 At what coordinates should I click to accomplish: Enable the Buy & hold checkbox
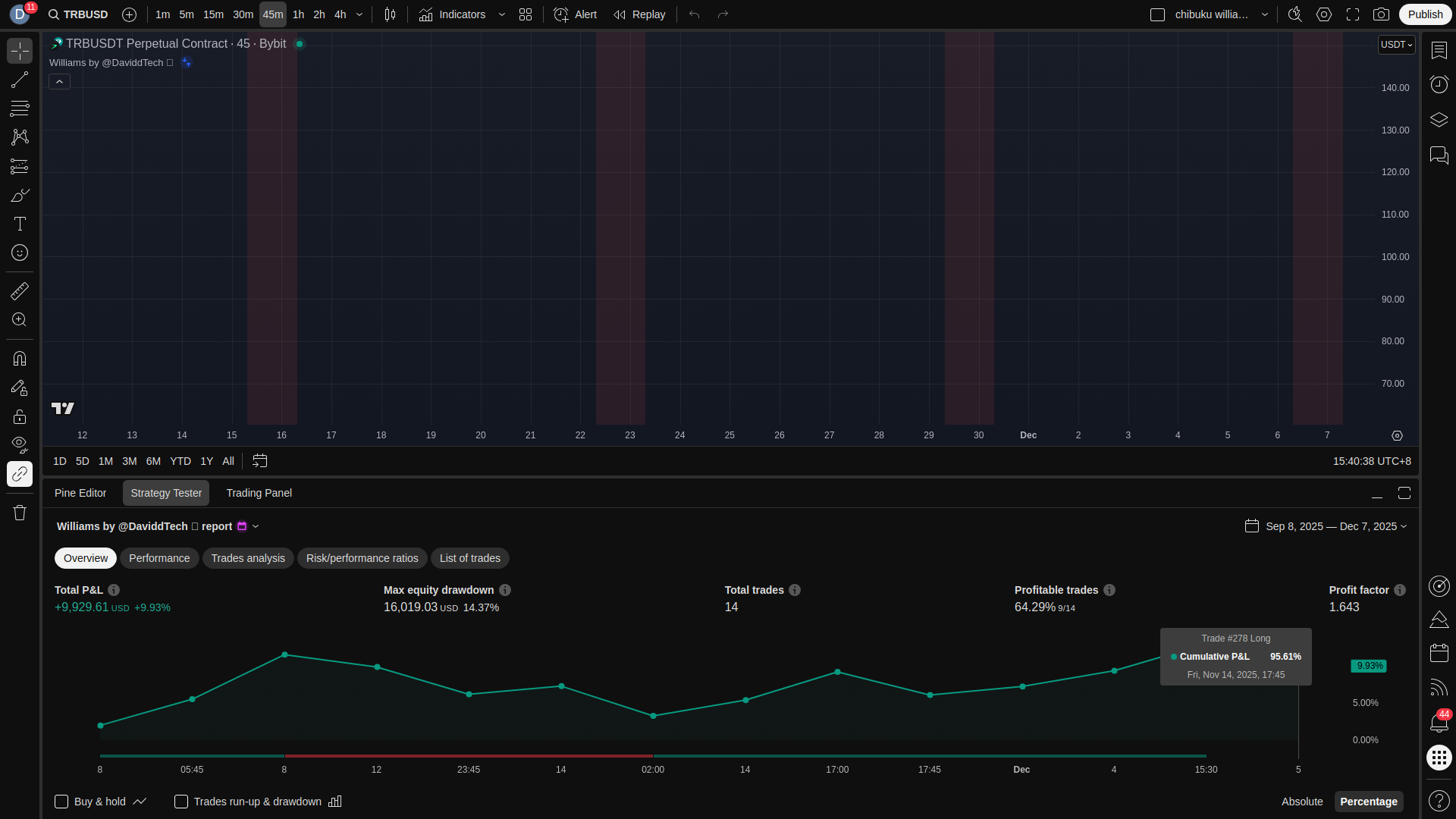pyautogui.click(x=61, y=802)
